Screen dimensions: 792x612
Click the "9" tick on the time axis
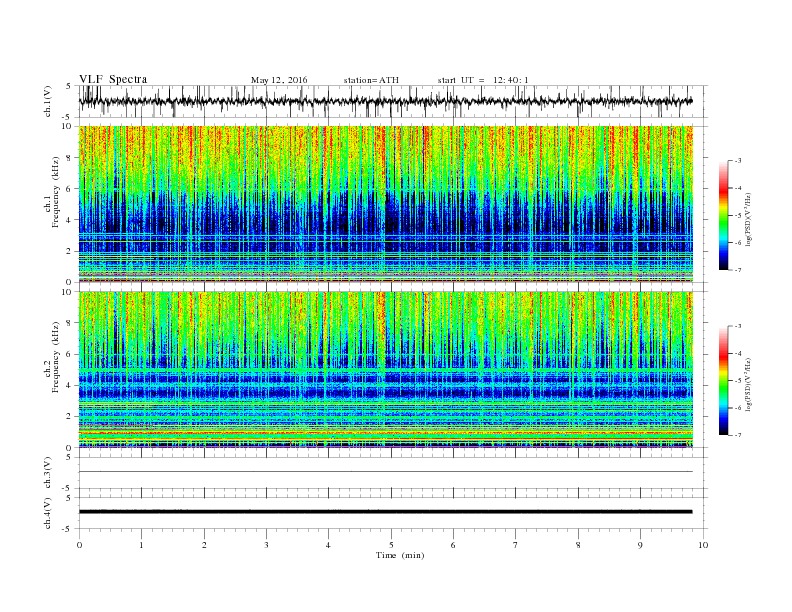coord(640,545)
